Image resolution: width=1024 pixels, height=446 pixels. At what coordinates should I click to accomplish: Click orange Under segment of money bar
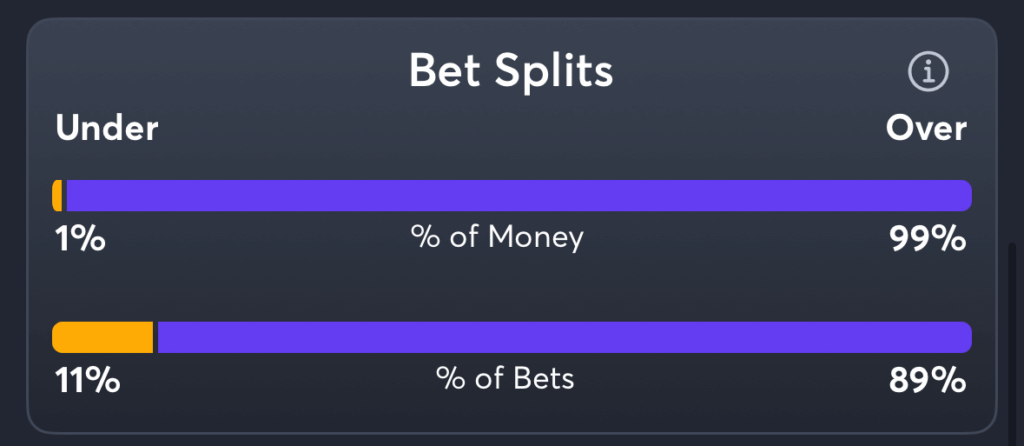(x=57, y=195)
